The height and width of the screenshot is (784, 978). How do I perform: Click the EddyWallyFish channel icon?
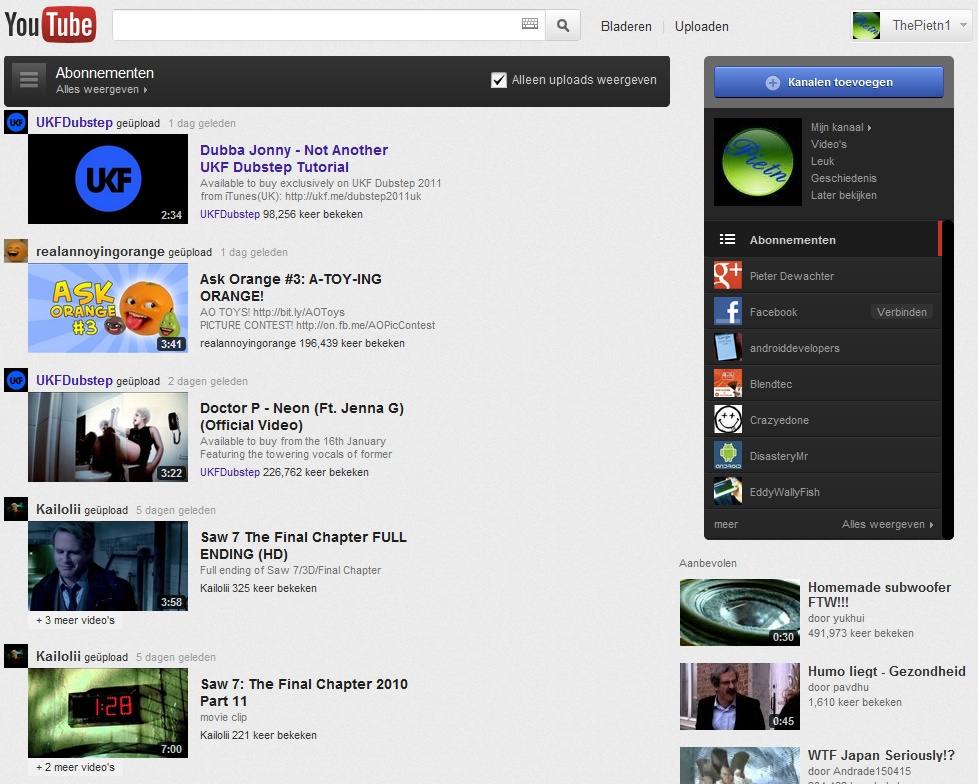(x=728, y=491)
